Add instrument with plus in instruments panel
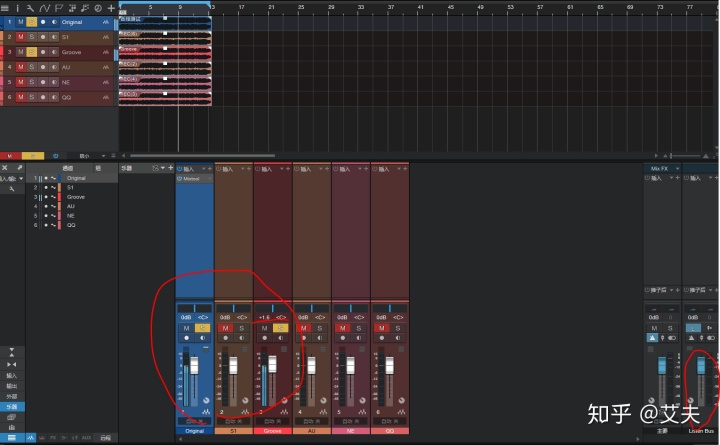 tap(171, 168)
